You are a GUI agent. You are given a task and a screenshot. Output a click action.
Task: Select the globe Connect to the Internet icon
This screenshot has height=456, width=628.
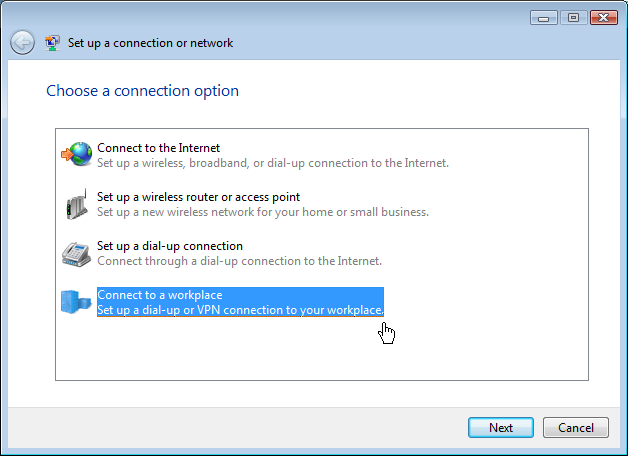(77, 154)
